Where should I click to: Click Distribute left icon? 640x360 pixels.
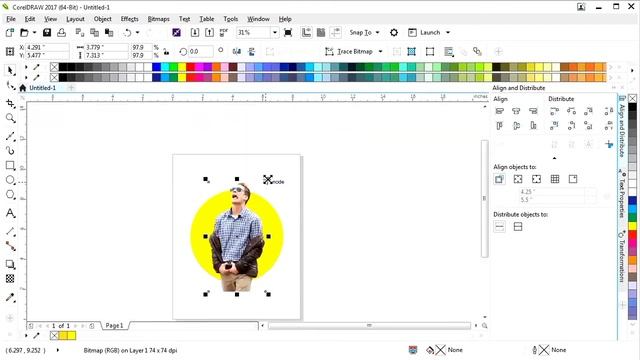click(554, 111)
